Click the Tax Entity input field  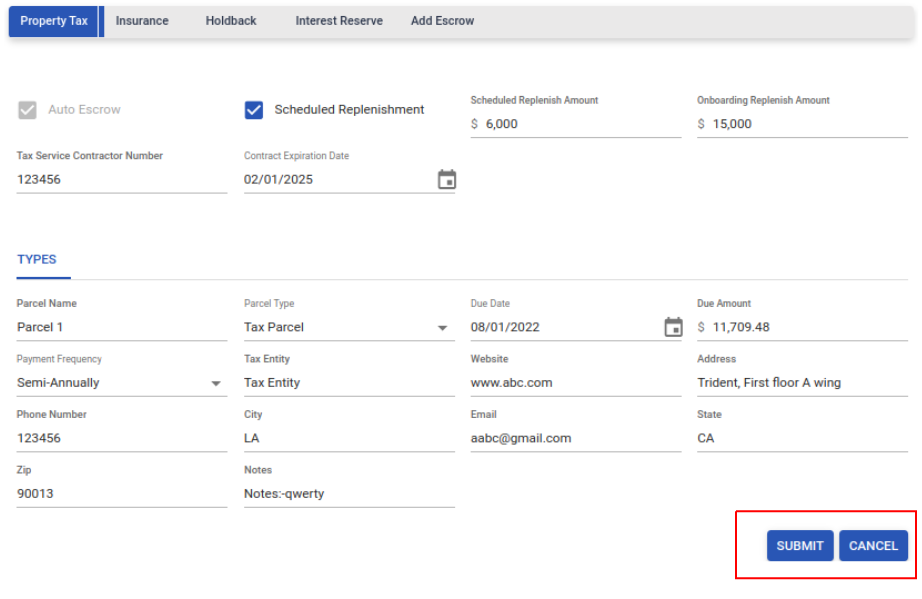click(x=349, y=383)
